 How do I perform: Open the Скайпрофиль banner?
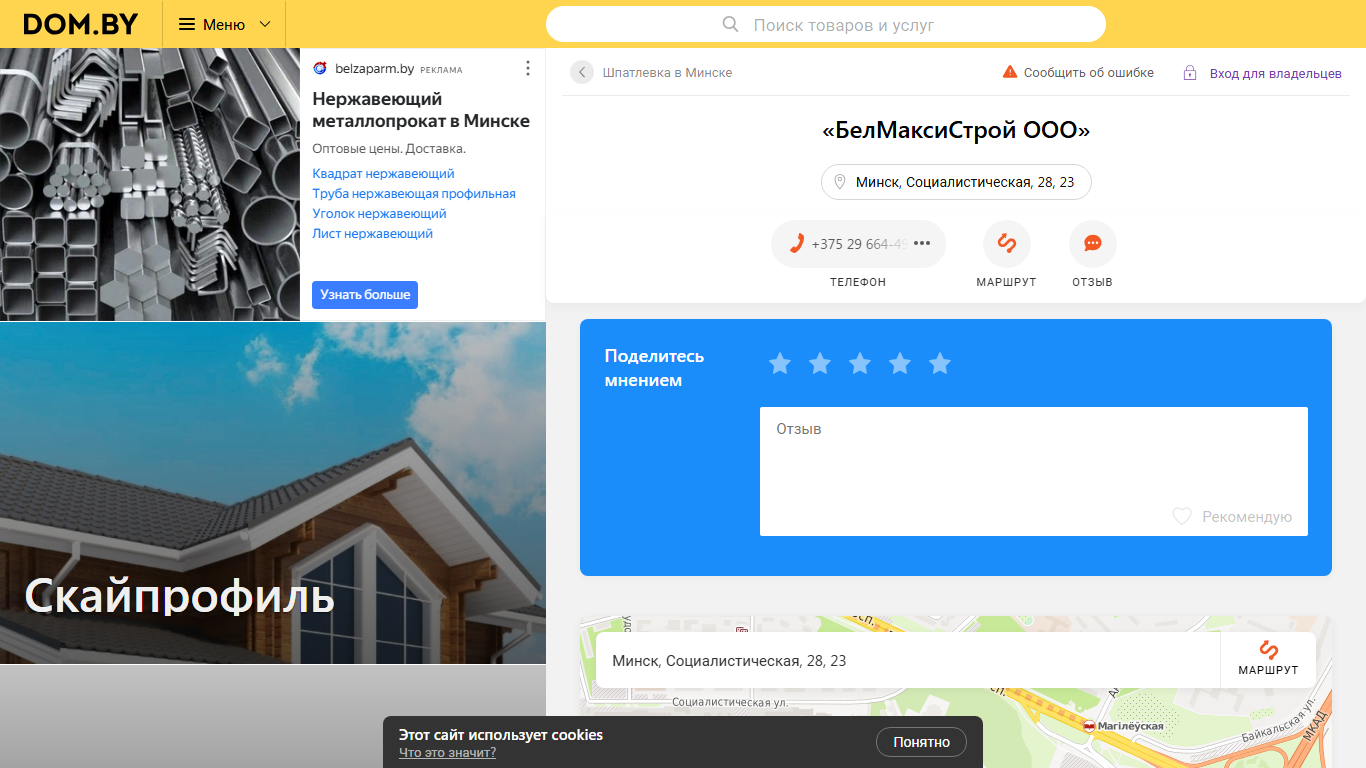(x=273, y=493)
